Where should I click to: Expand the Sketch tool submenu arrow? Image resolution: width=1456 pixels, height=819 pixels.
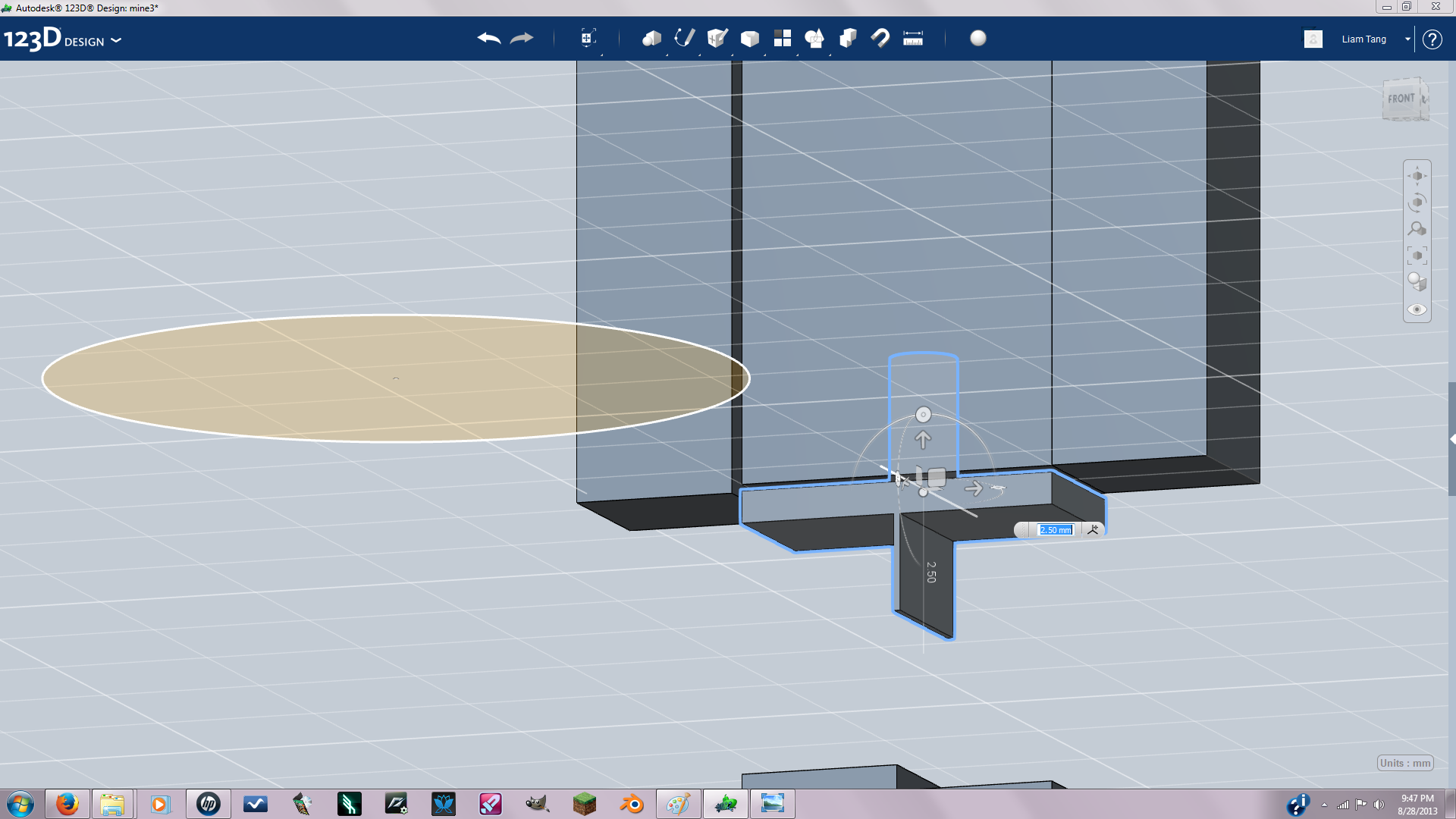[x=699, y=55]
